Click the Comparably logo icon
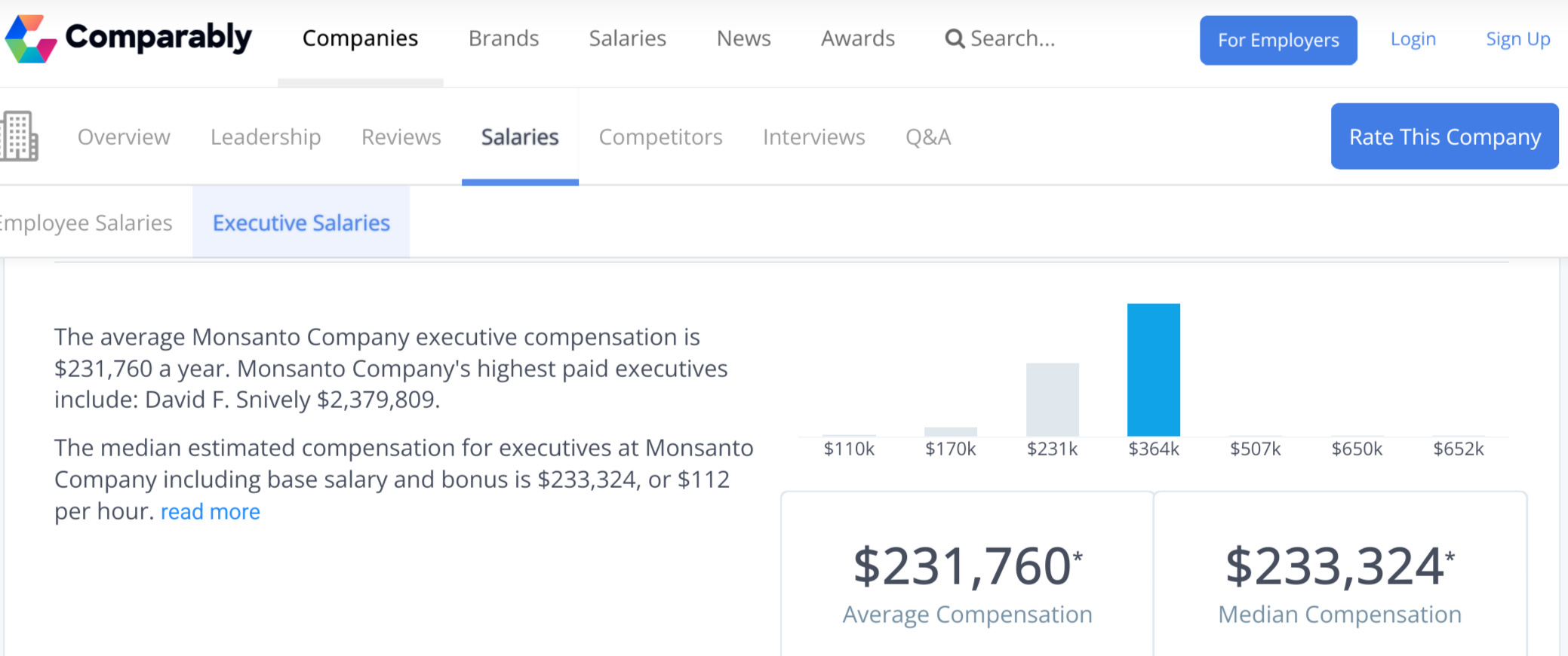Viewport: 1568px width, 656px height. tap(30, 38)
